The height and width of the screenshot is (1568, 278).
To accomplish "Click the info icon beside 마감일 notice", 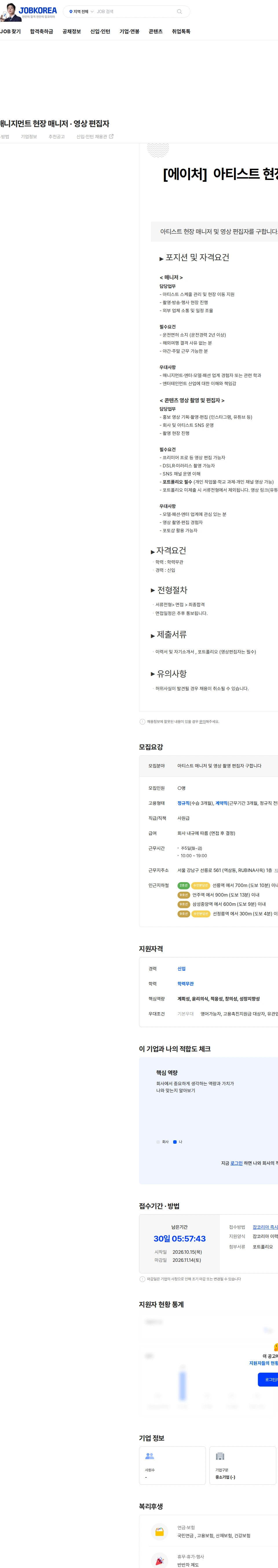I will tap(142, 1279).
